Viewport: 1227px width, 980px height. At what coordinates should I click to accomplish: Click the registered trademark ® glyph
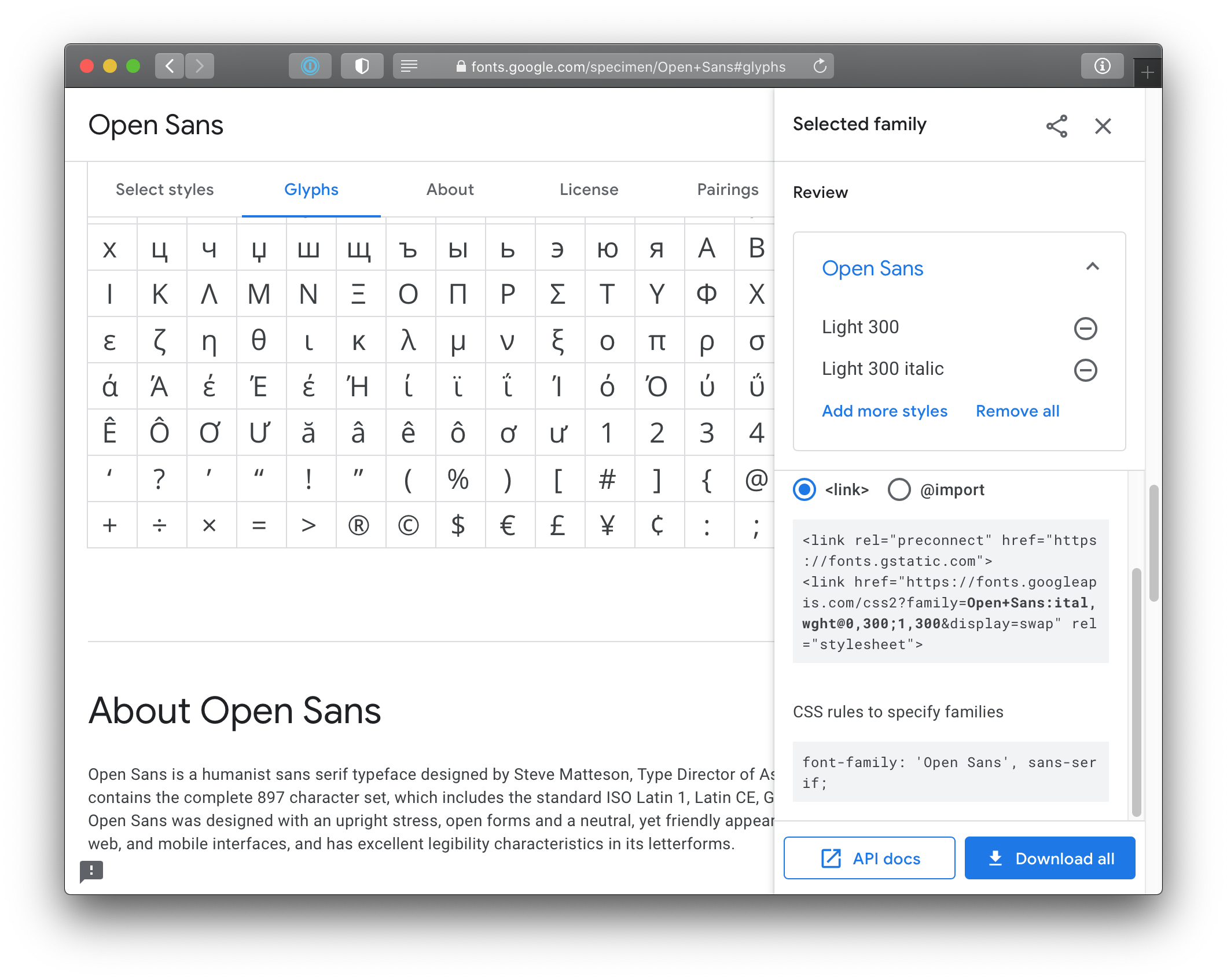click(358, 525)
